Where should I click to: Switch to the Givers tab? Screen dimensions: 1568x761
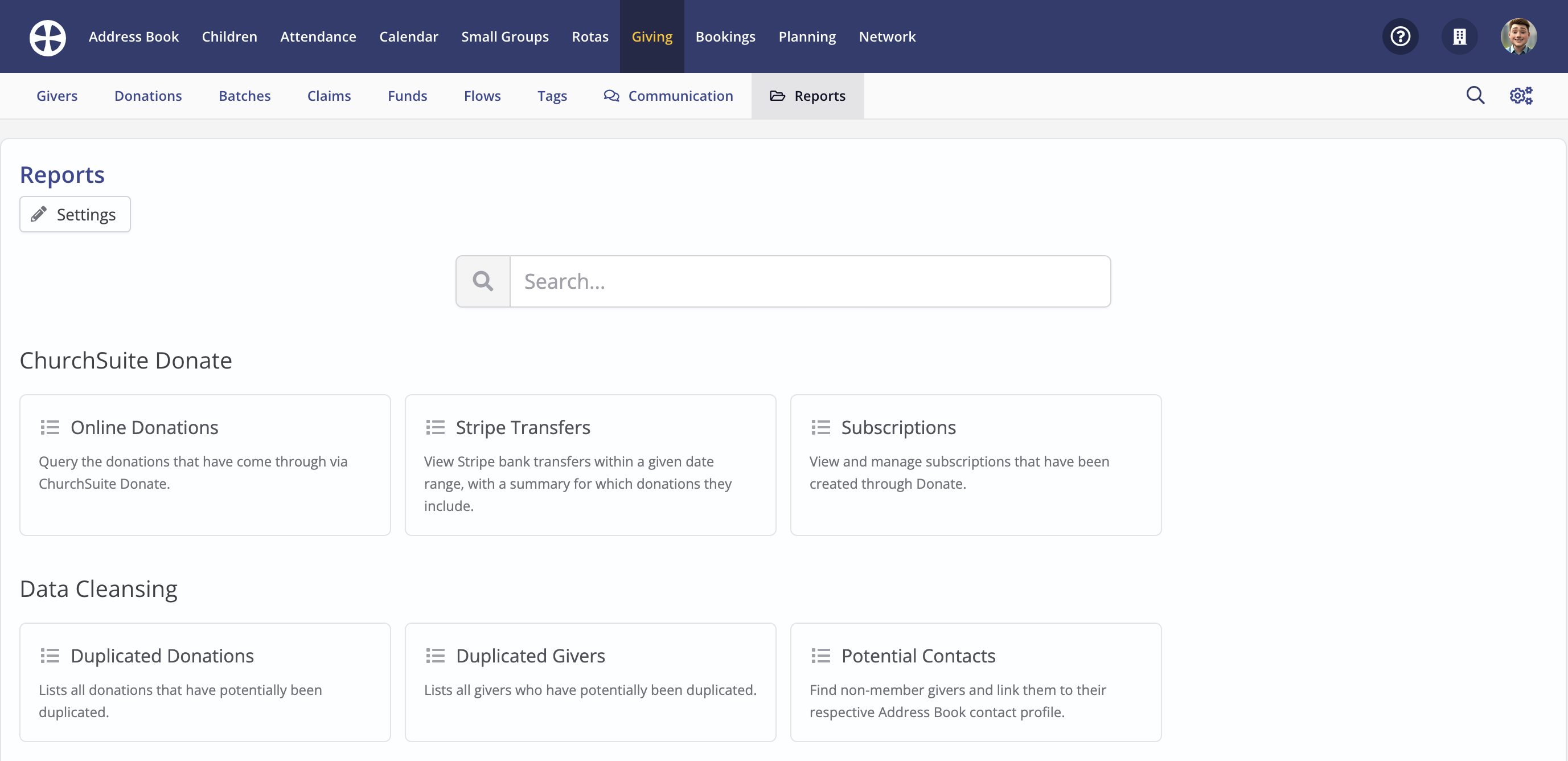[56, 96]
